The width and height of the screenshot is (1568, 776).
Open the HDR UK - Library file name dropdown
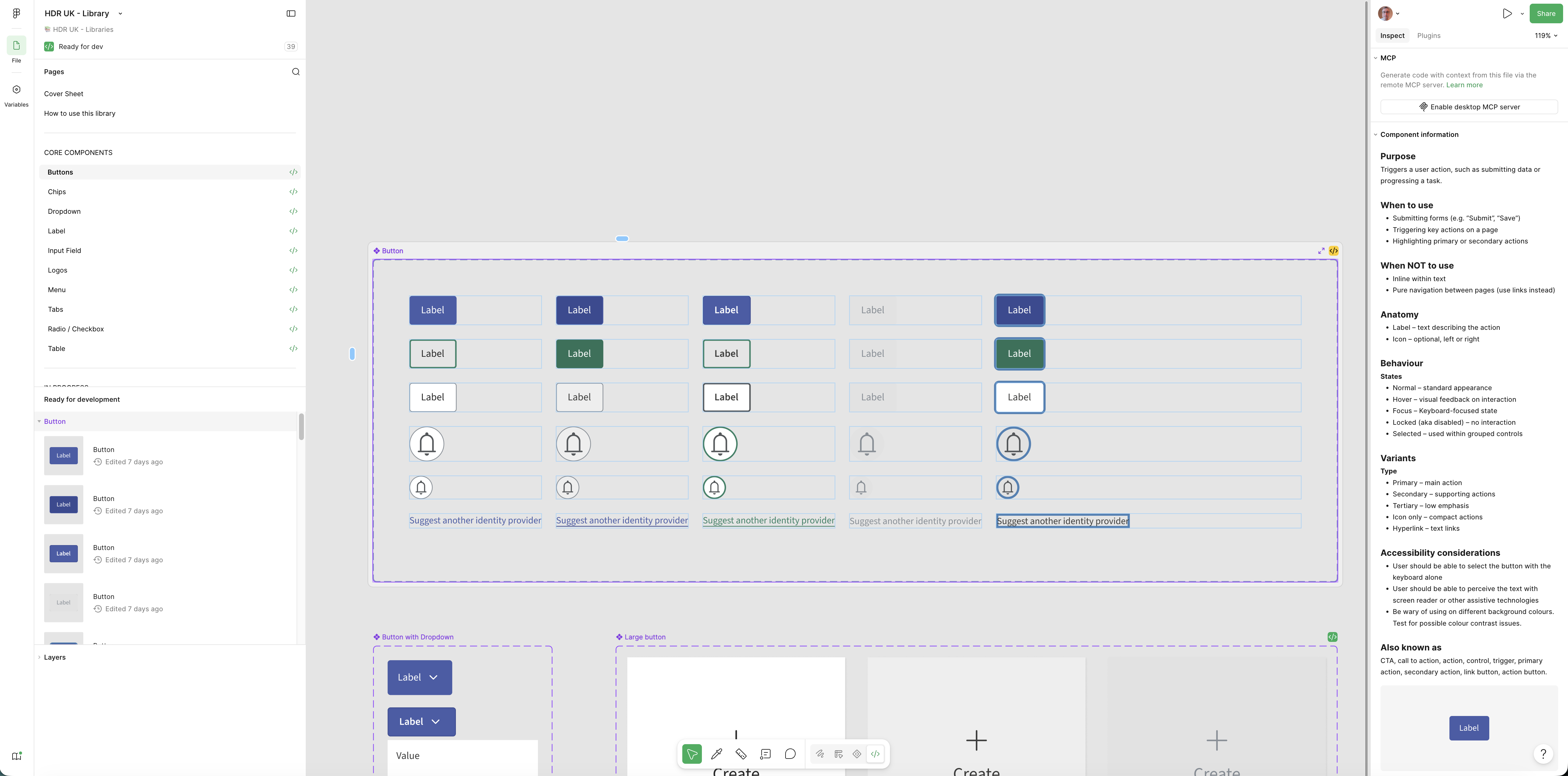click(83, 13)
